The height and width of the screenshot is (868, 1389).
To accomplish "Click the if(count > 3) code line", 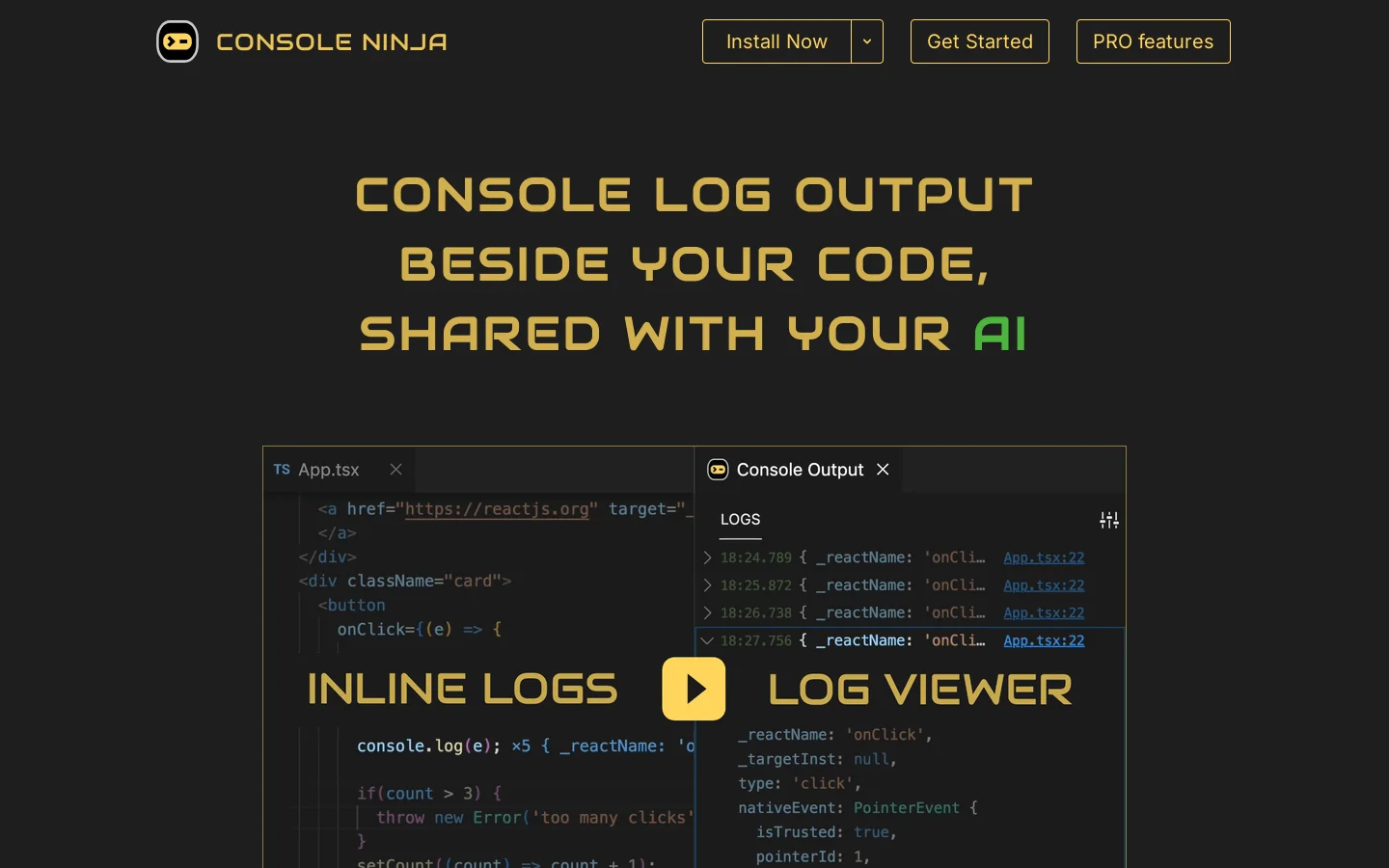I will tap(429, 794).
